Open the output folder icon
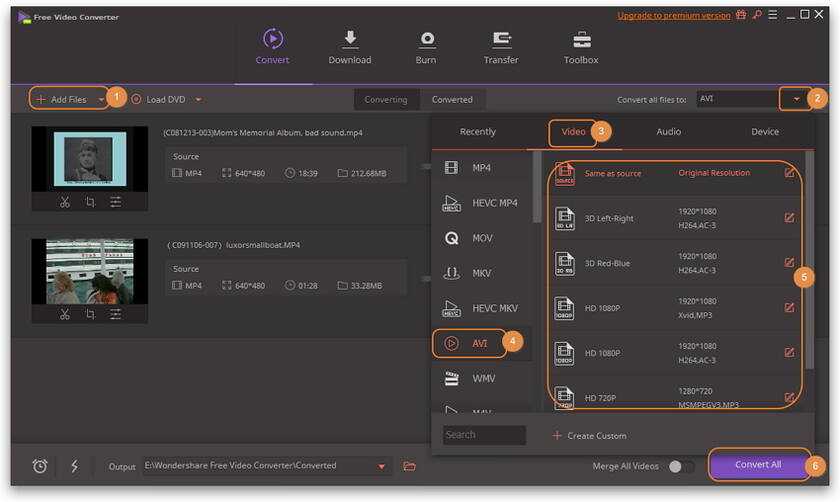This screenshot has width=840, height=502. tap(409, 466)
